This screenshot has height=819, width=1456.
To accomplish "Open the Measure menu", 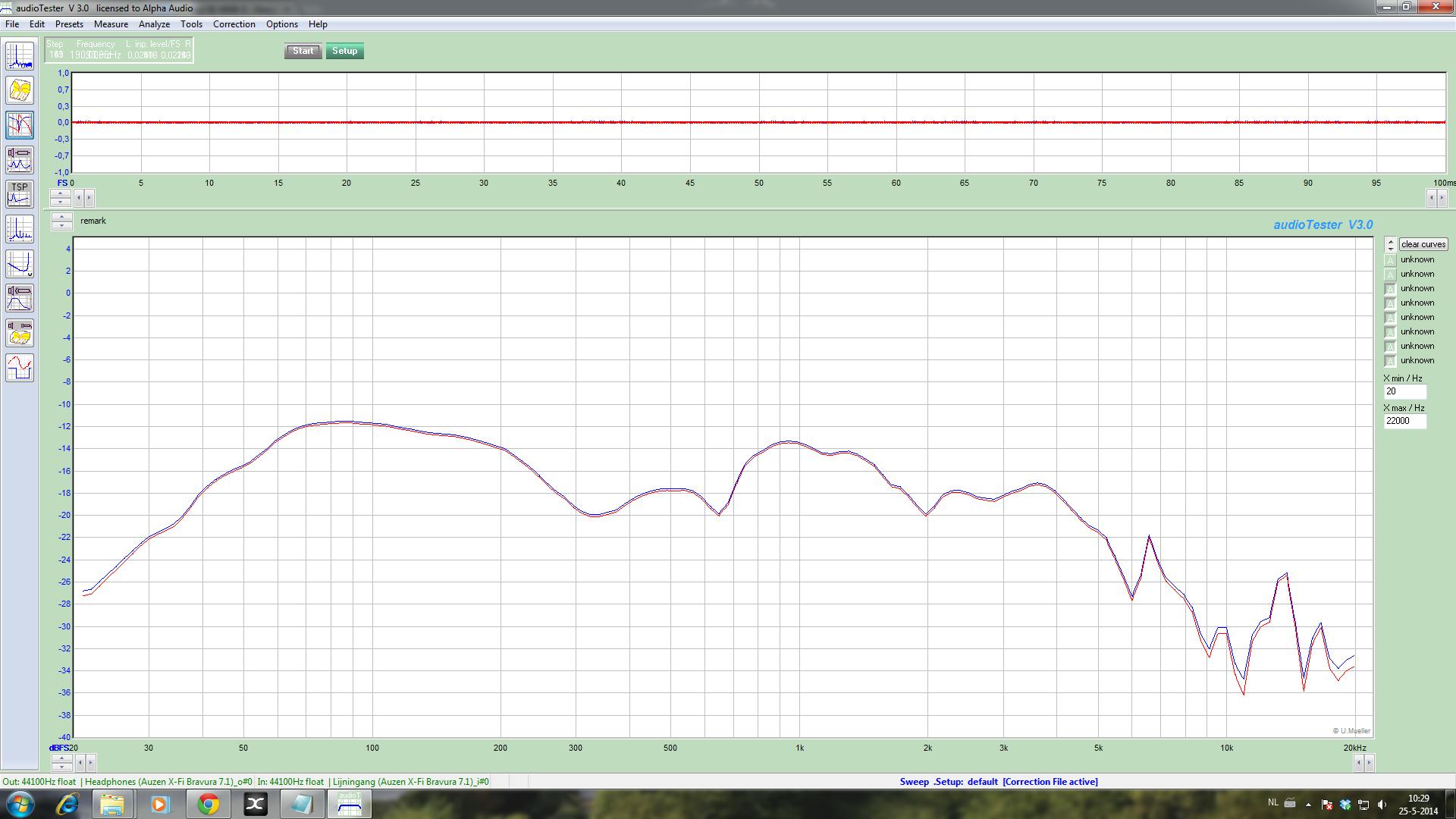I will (111, 24).
